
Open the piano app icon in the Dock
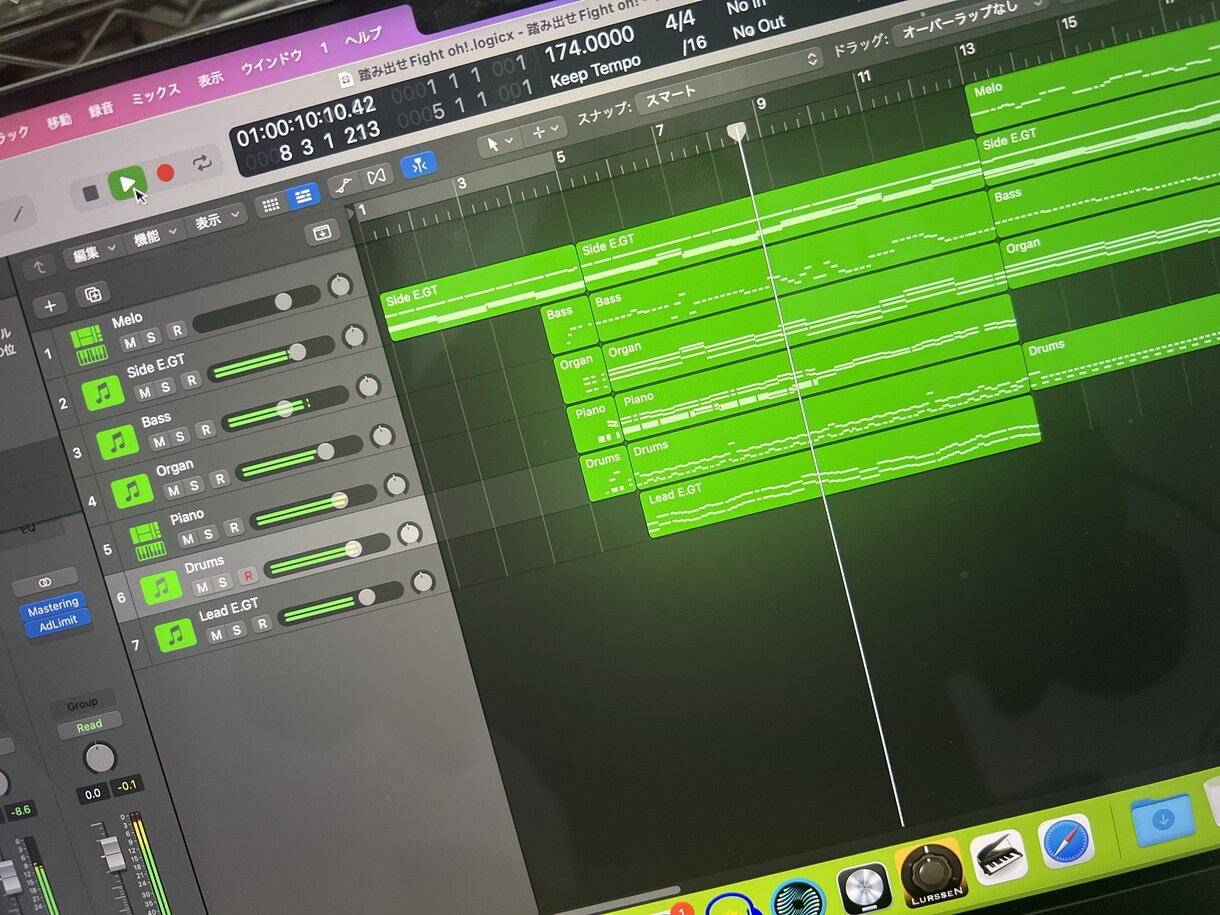[x=998, y=857]
